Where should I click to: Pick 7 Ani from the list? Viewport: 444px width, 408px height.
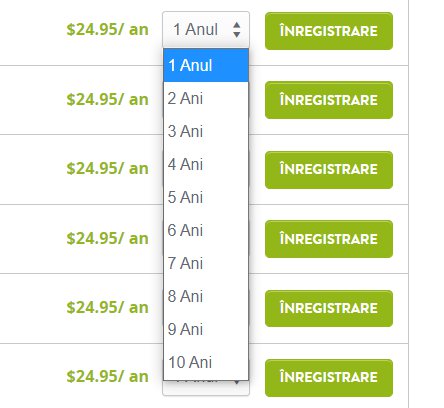pos(206,263)
